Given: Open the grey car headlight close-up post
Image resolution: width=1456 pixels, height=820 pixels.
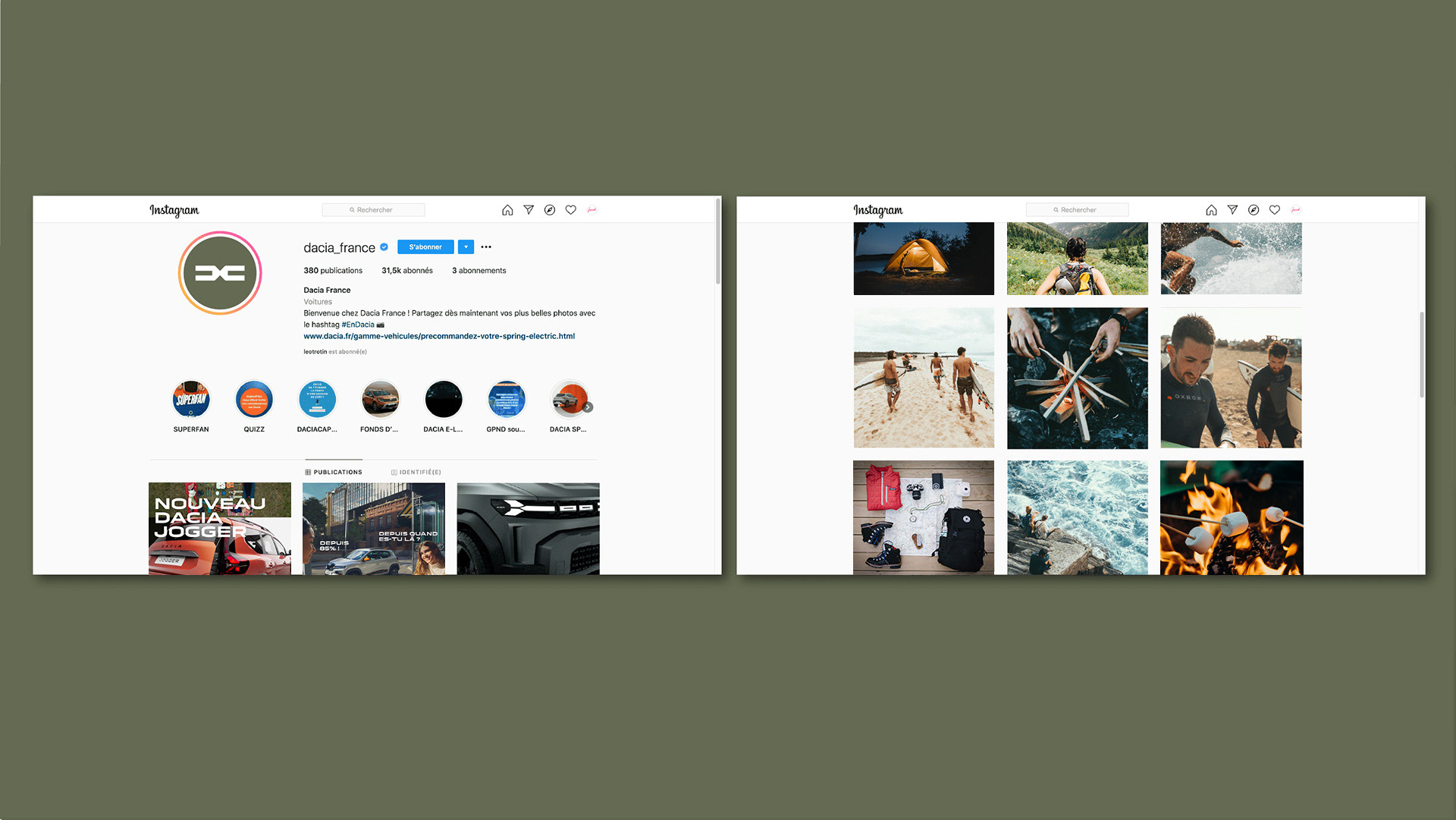Looking at the screenshot, I should coord(529,529).
